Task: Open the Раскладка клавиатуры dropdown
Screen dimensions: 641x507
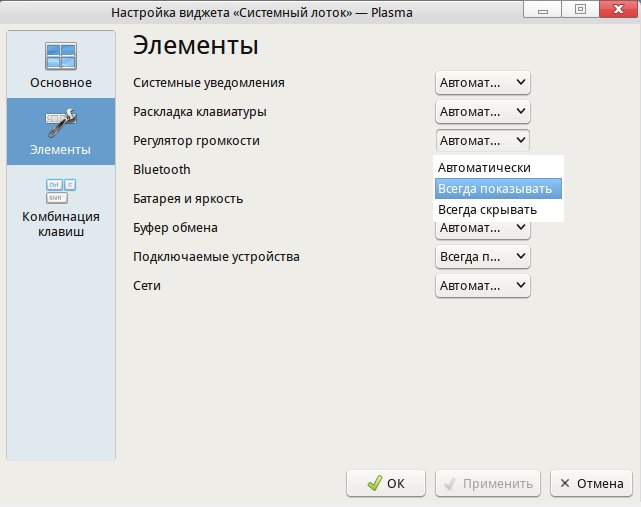Action: [483, 112]
